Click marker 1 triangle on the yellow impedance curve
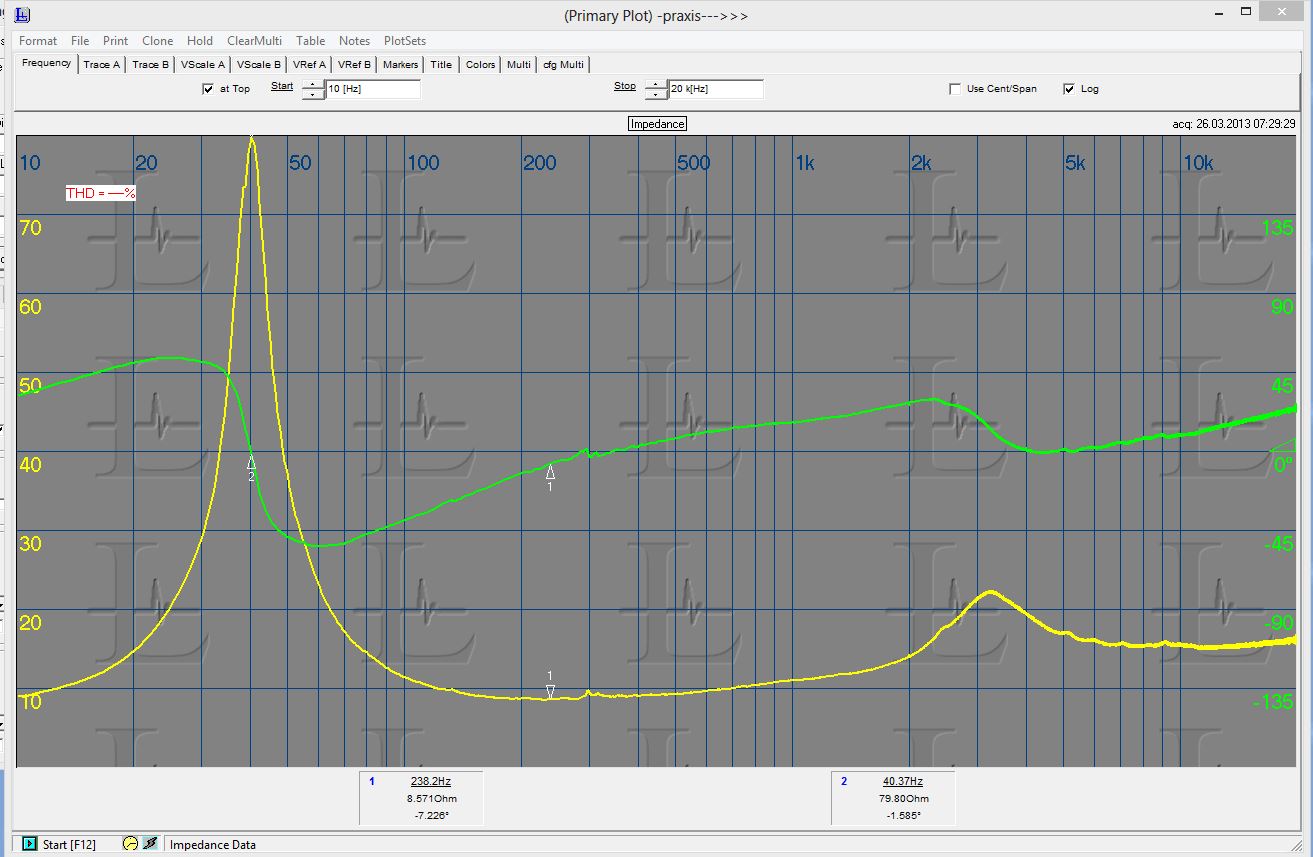 coord(550,691)
